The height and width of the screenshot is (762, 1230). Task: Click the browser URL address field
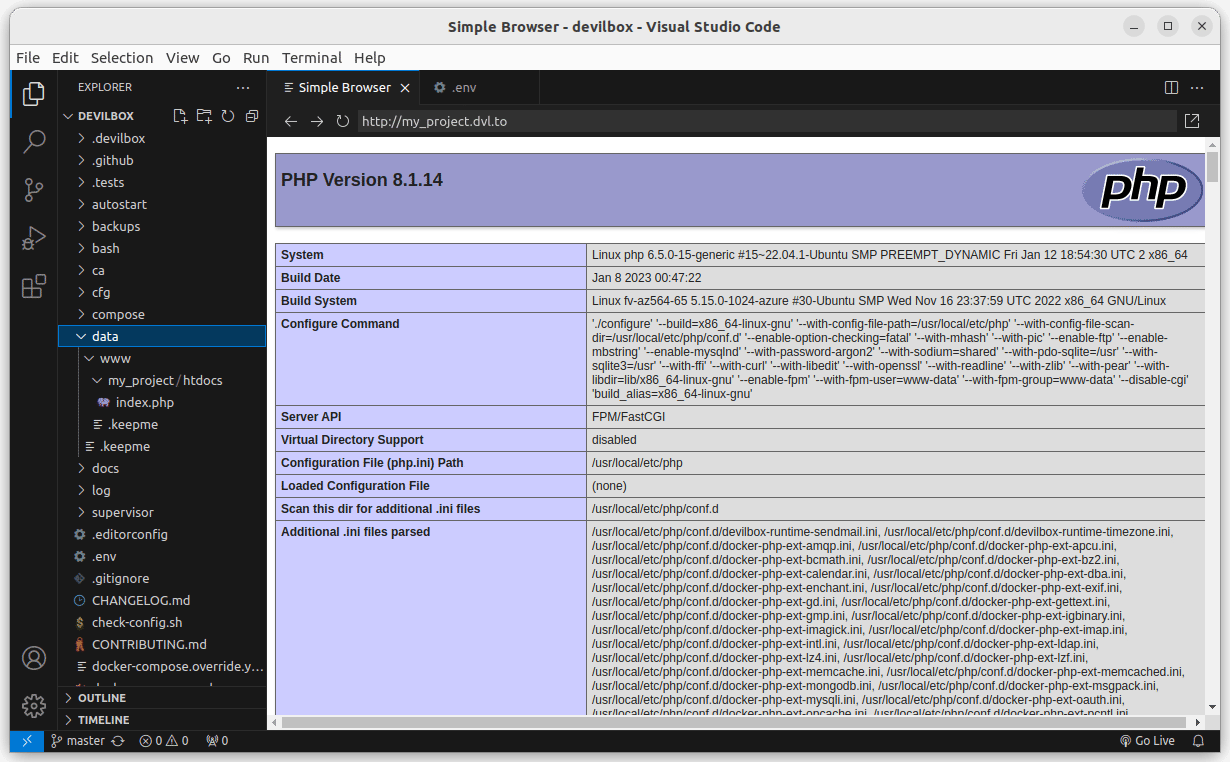point(766,121)
